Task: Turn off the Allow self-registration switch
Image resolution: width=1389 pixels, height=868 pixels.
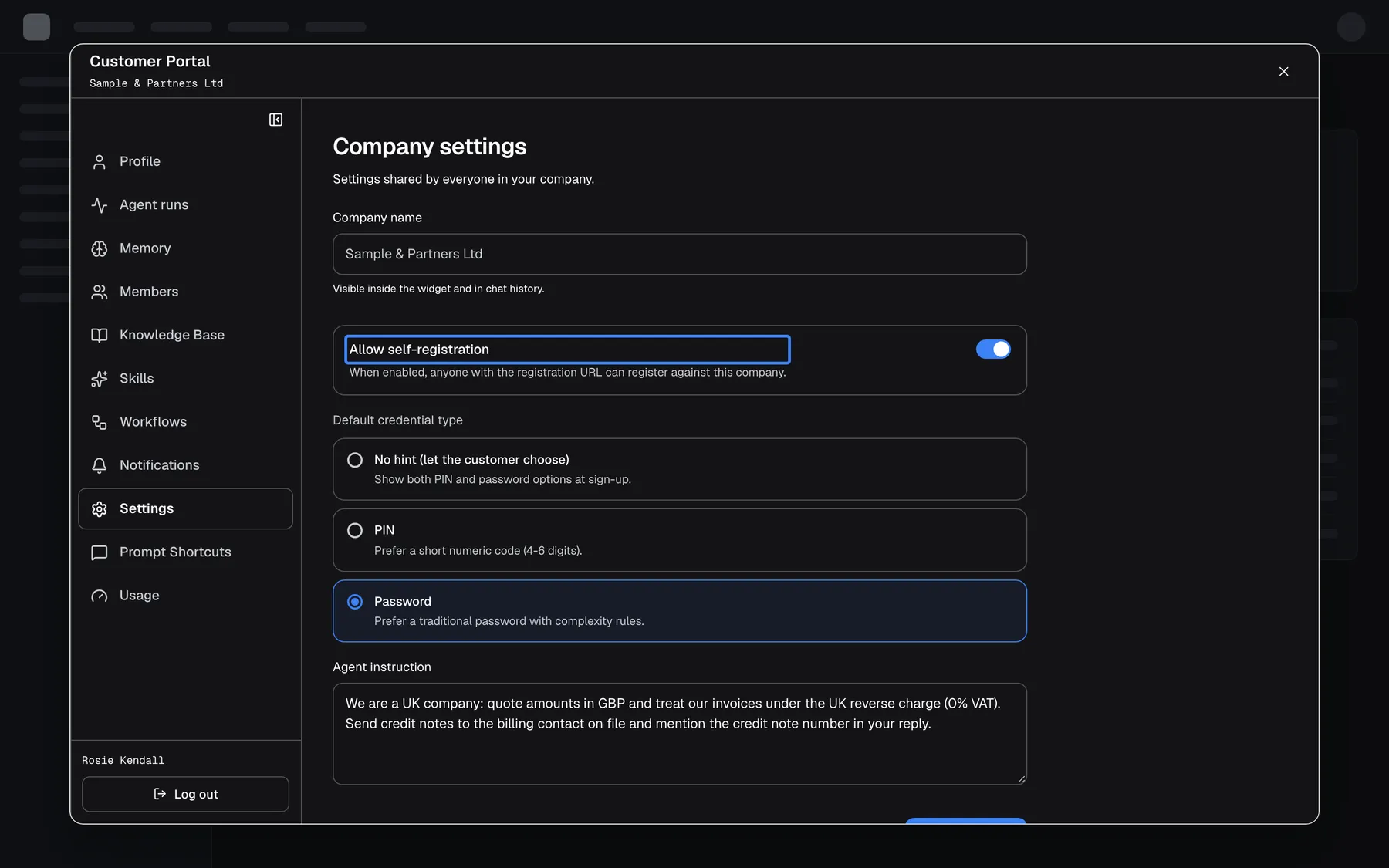Action: coord(993,350)
